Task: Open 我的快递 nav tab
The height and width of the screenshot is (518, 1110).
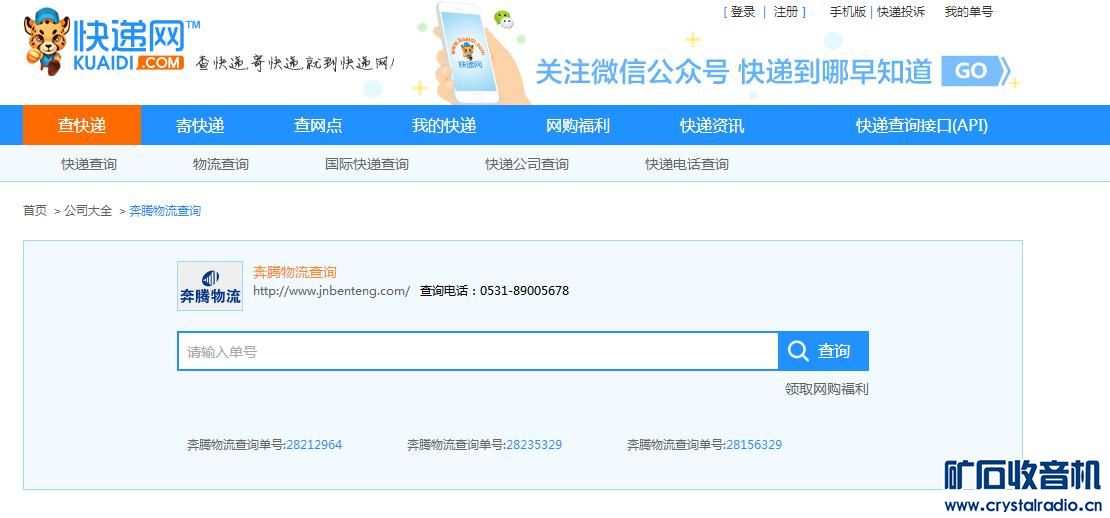Action: [444, 125]
